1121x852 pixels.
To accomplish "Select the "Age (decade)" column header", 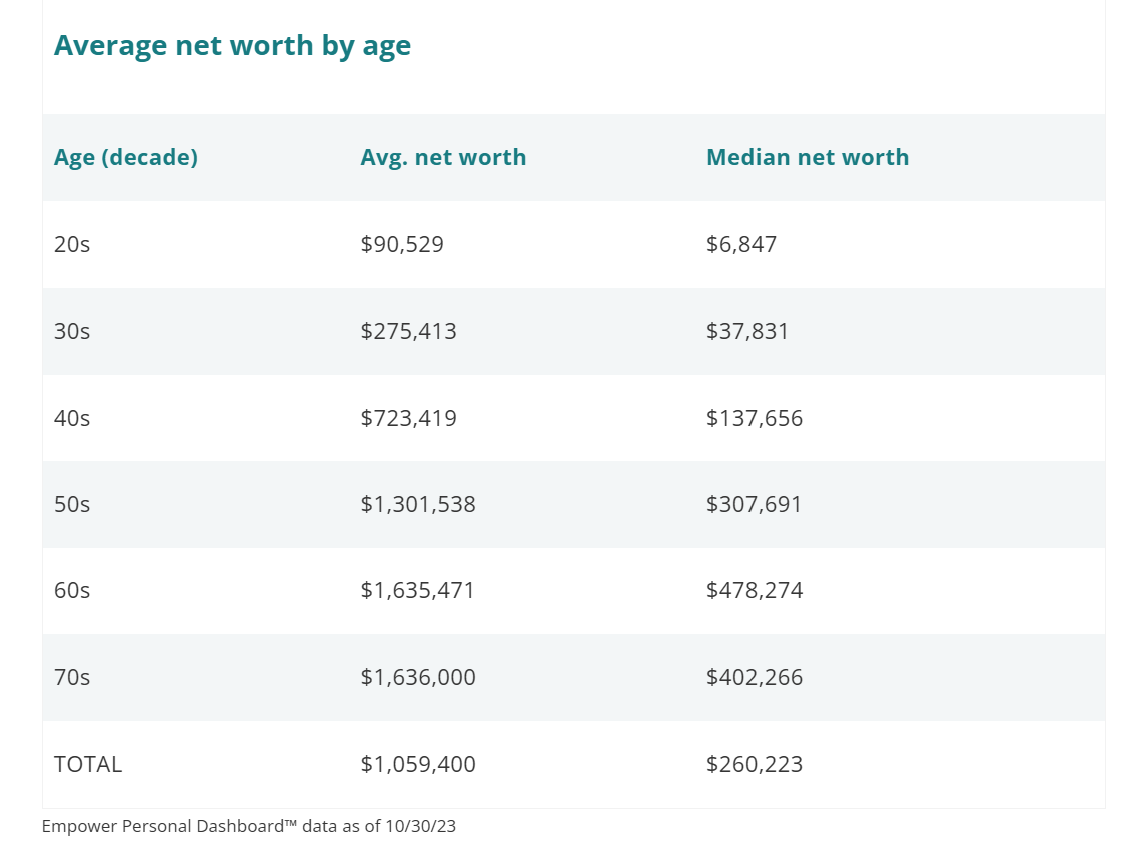I will (126, 157).
